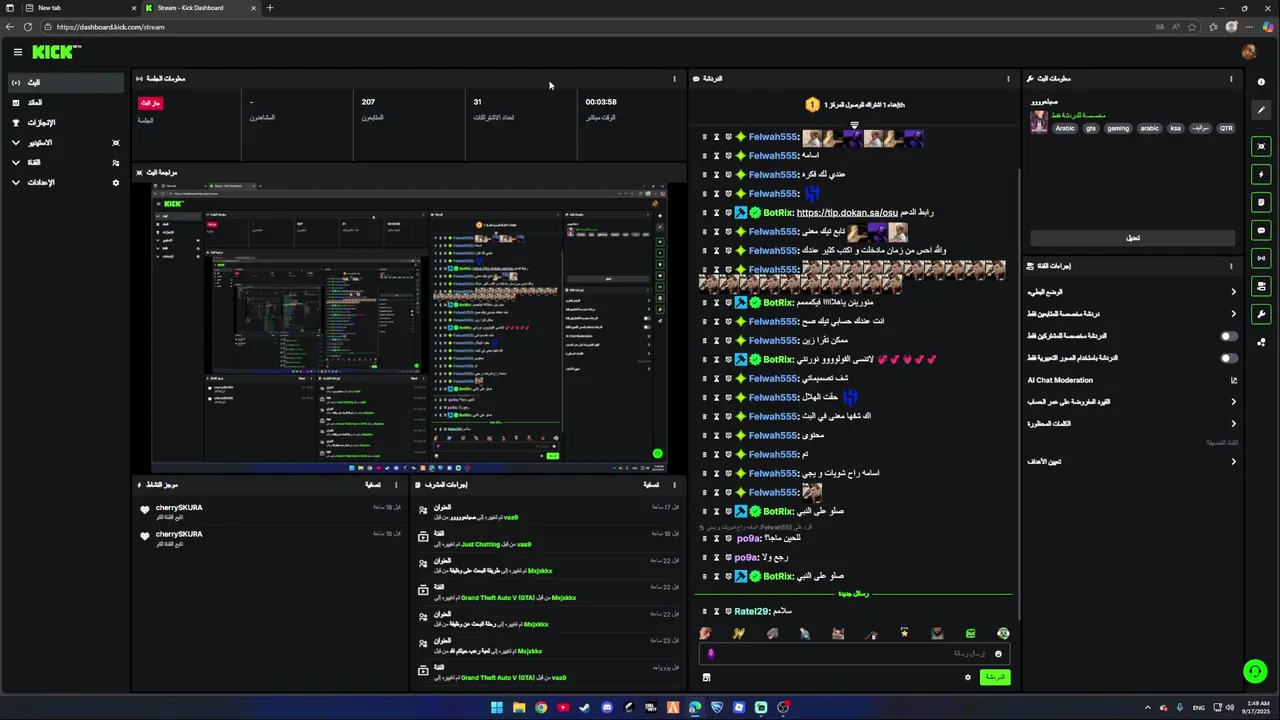The image size is (1280, 720).
Task: Open filter dropdown in activity feed panel
Action: pyautogui.click(x=373, y=485)
